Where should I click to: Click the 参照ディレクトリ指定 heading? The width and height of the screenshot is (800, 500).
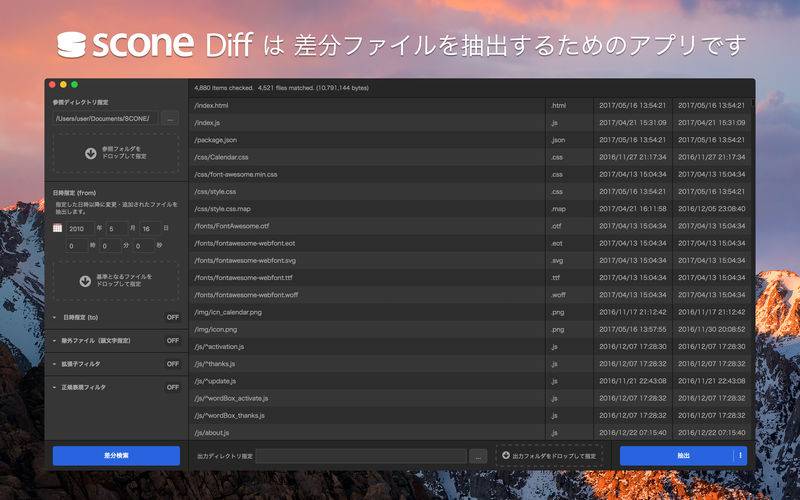pyautogui.click(x=80, y=103)
